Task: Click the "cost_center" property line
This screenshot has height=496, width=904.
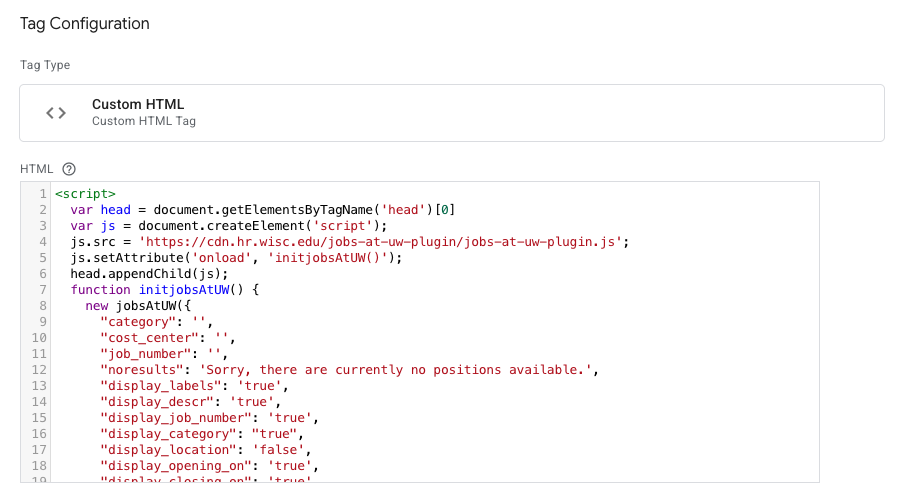Action: (x=173, y=338)
